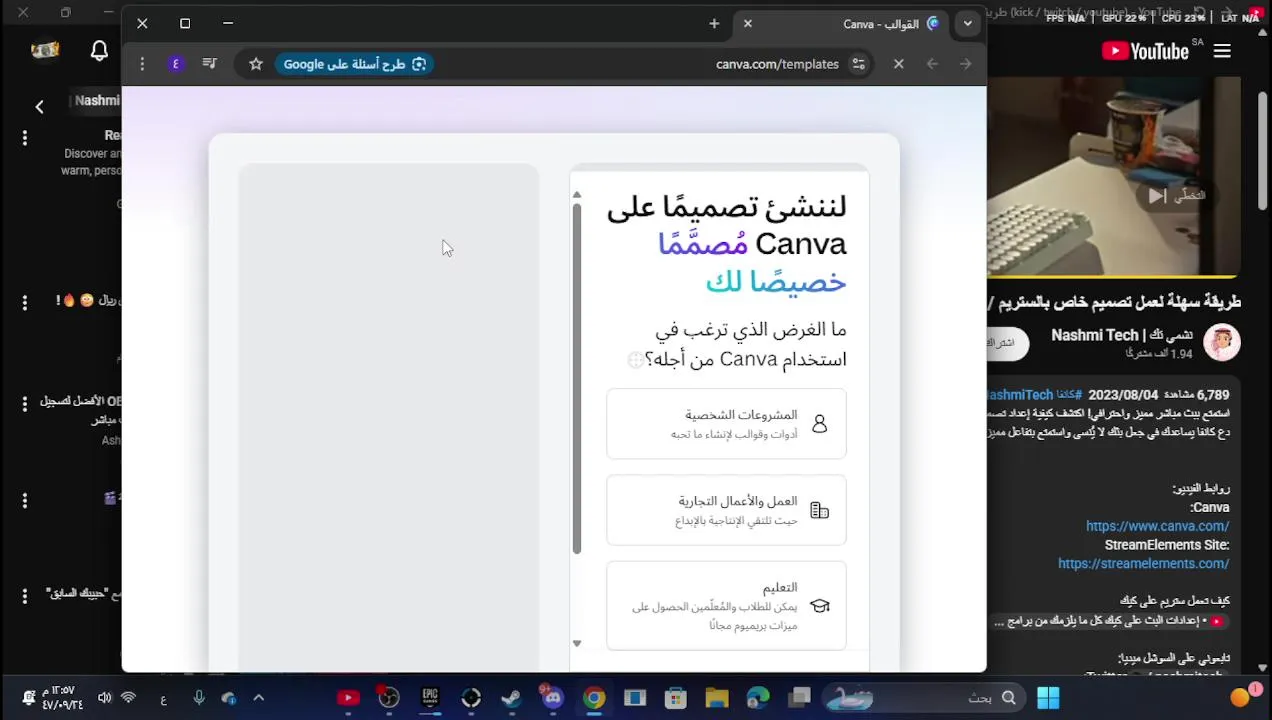The height and width of the screenshot is (720, 1272).
Task: Open the site information tune icon in address bar
Action: [858, 64]
